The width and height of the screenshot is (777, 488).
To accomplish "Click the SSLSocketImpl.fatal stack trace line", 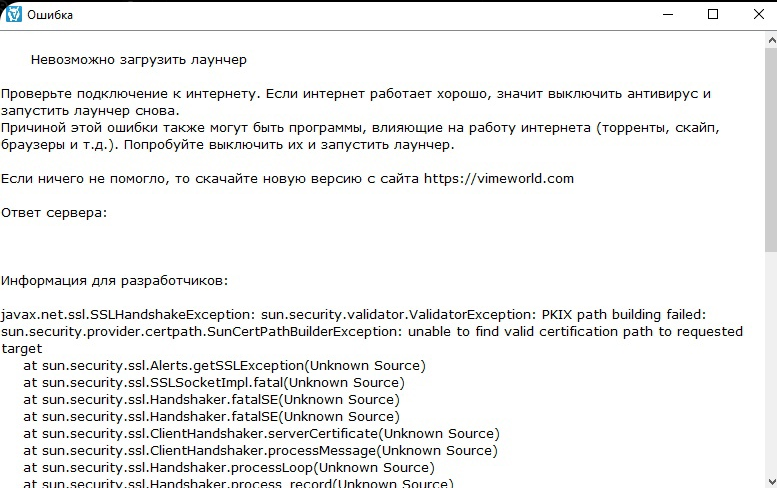I will point(214,382).
